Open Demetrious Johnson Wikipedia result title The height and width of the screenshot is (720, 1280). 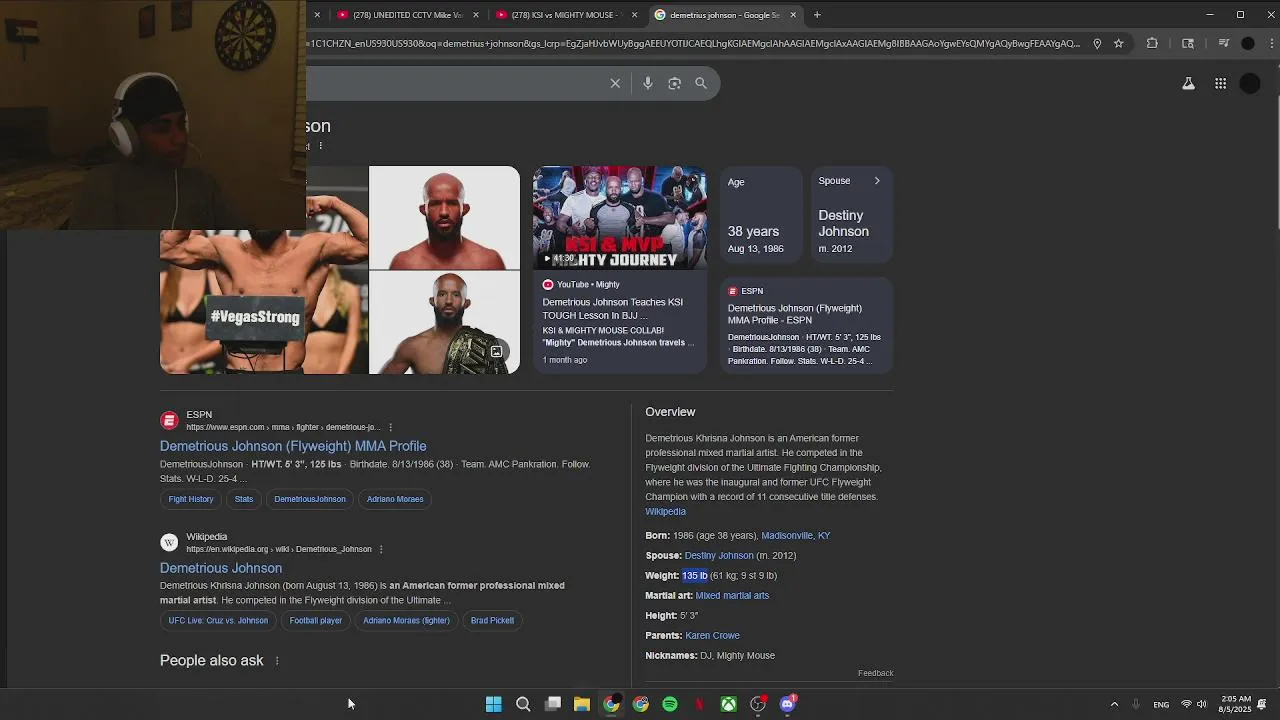221,568
